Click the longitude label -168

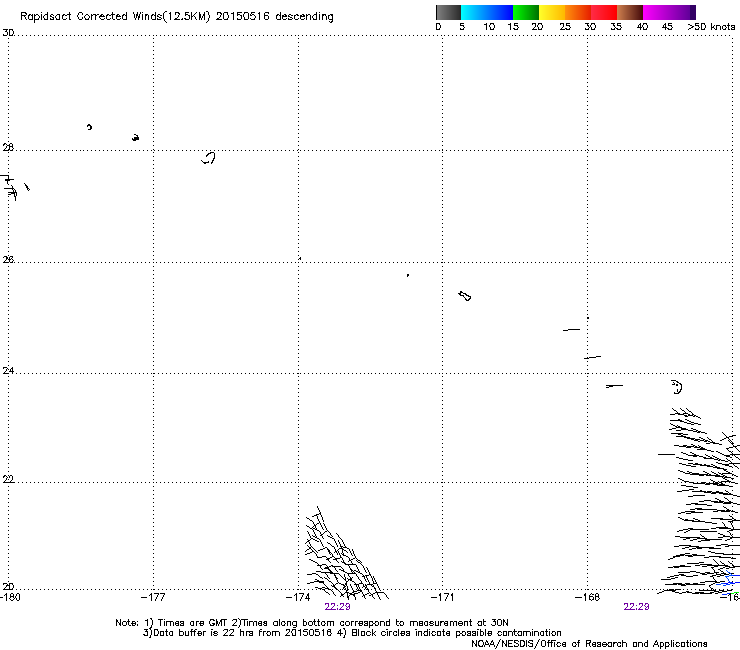[x=587, y=597]
